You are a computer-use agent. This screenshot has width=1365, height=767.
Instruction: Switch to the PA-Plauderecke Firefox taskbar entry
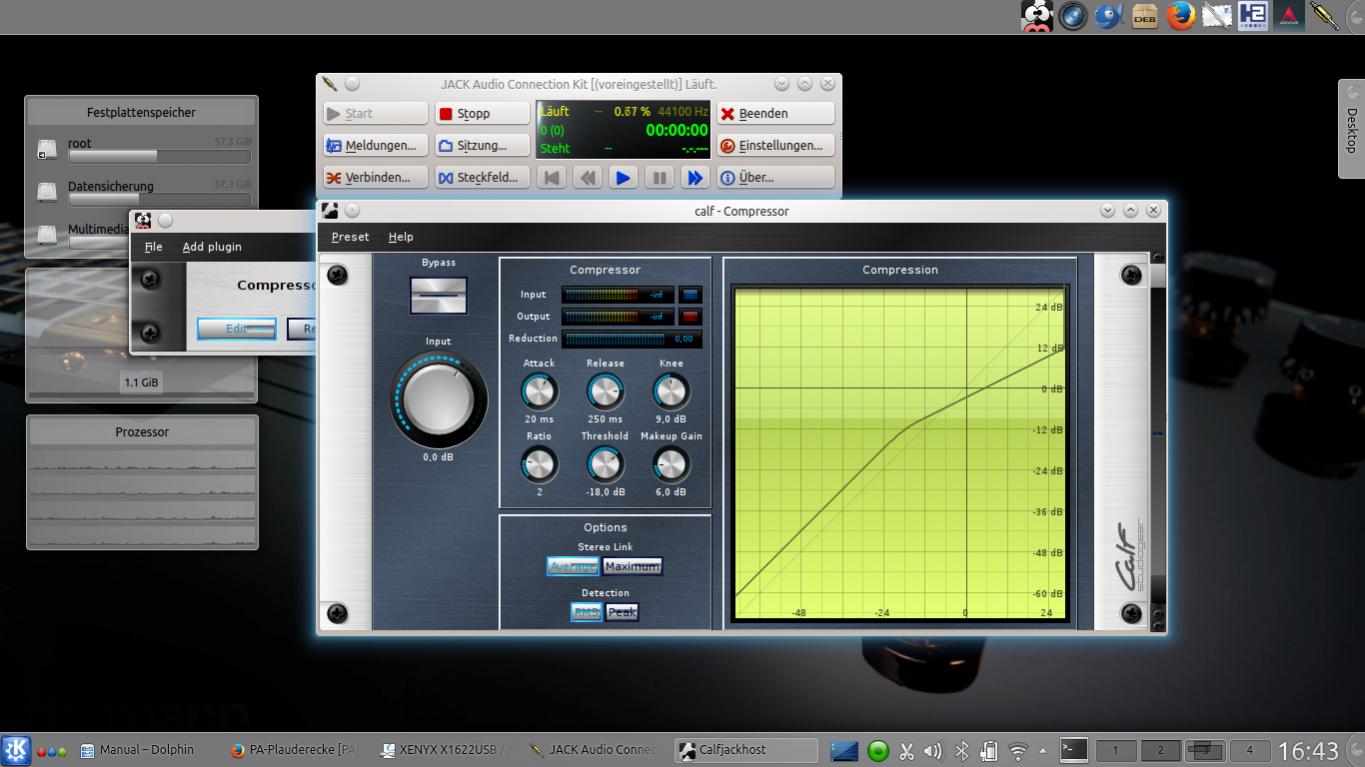click(x=294, y=750)
